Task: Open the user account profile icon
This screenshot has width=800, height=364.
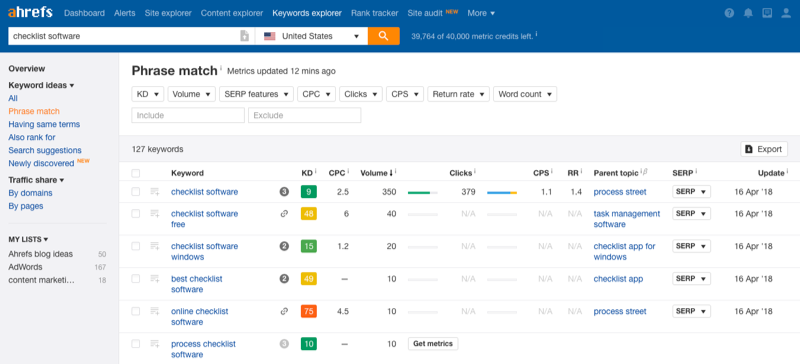Action: (x=786, y=13)
